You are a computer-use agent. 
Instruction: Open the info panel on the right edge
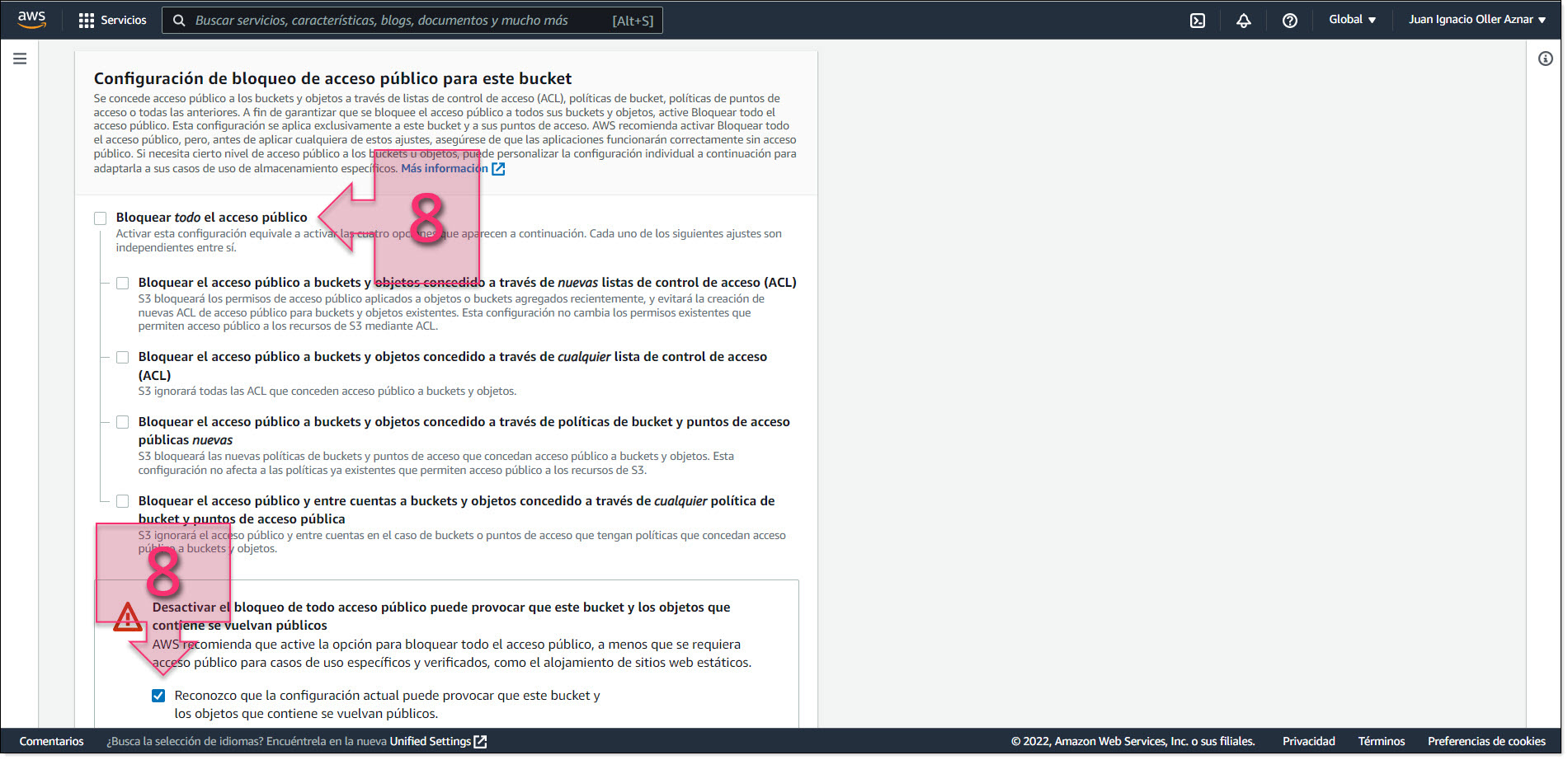click(x=1545, y=59)
